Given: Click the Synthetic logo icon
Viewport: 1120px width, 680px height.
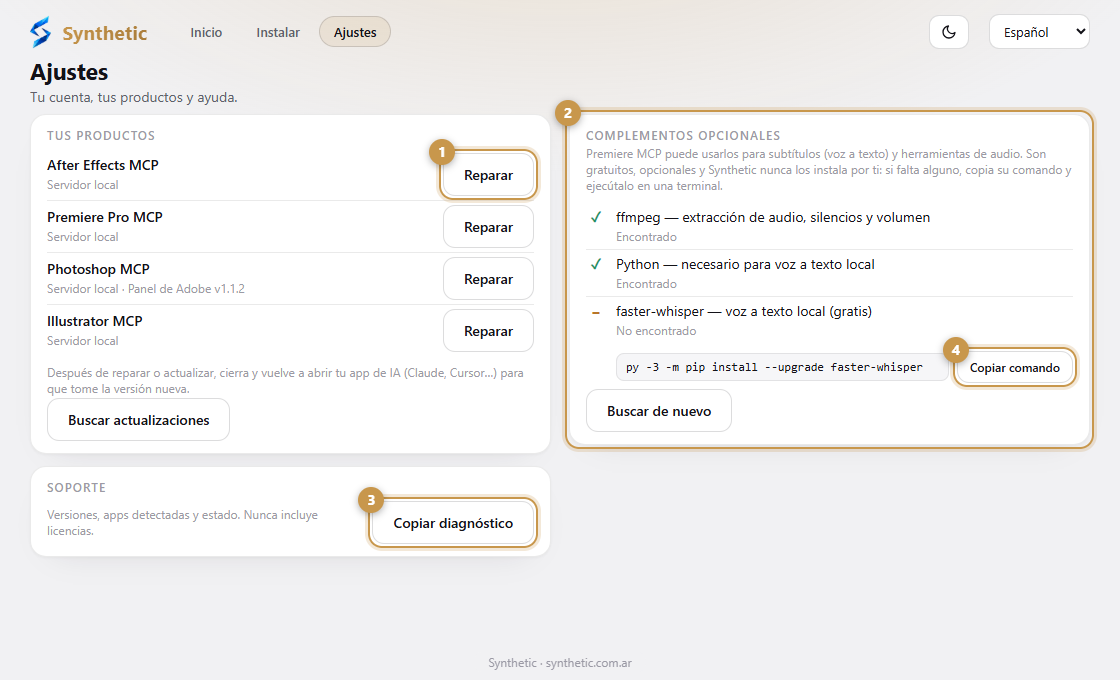Looking at the screenshot, I should pos(41,32).
